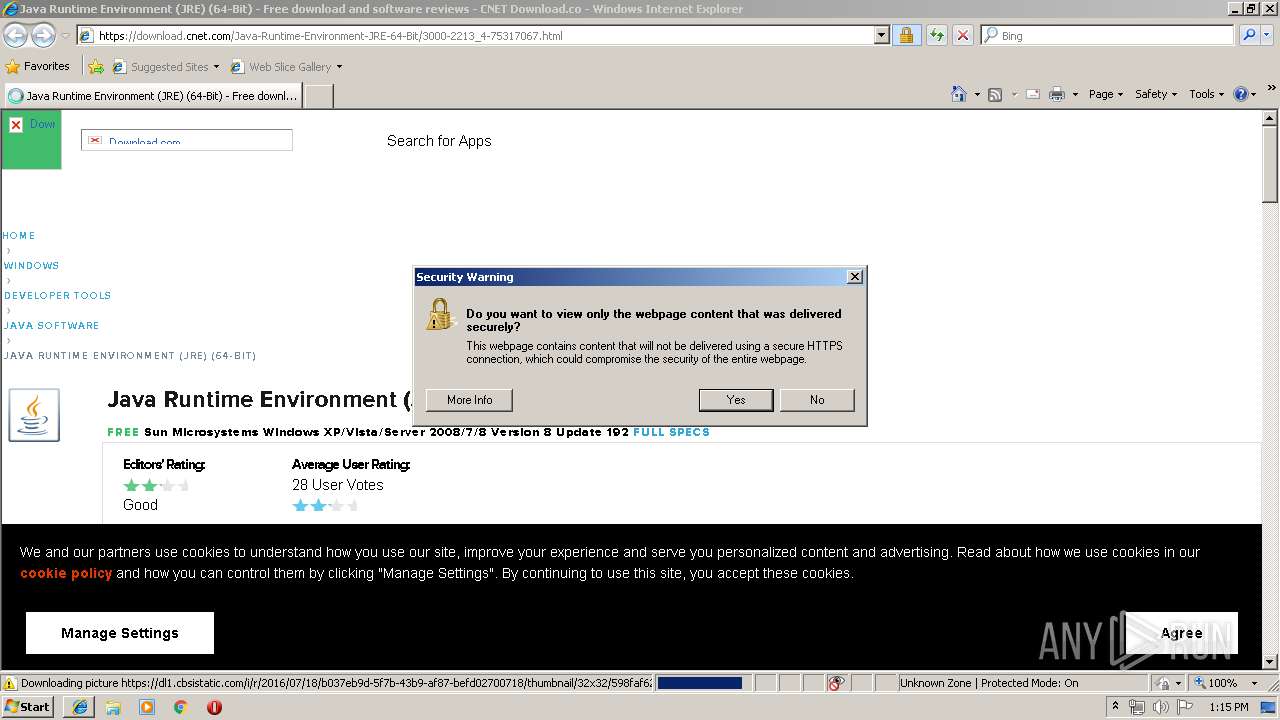Start Bing search with the magnifier icon
The height and width of the screenshot is (720, 1280).
point(1248,35)
